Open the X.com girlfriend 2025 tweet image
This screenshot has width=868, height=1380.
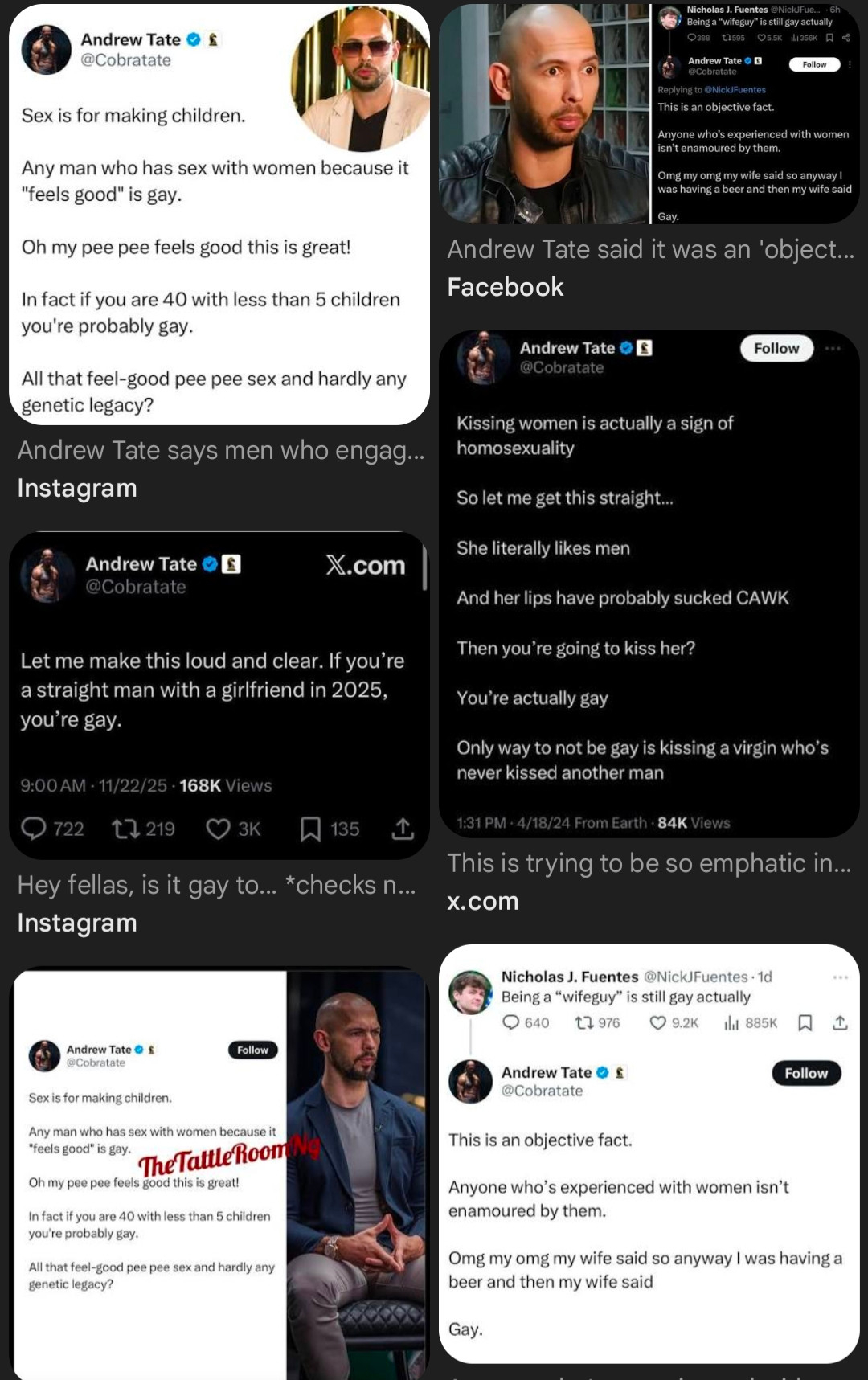pyautogui.click(x=219, y=695)
